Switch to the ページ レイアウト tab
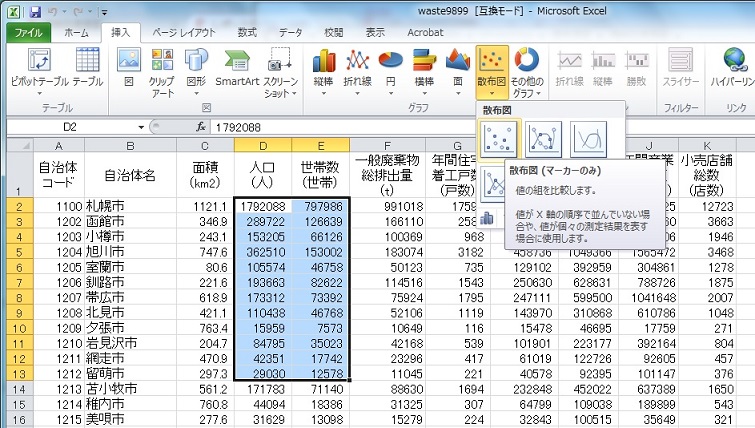755x428 pixels. tap(184, 33)
